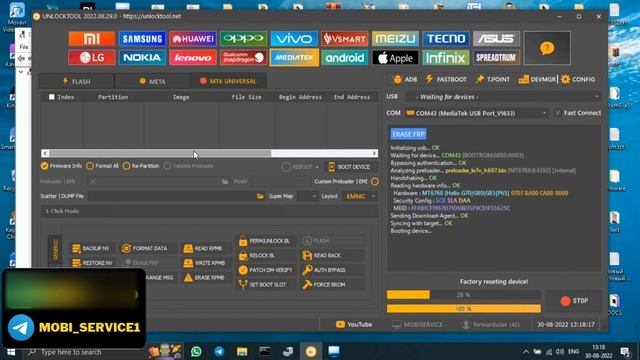This screenshot has width=640, height=360.
Task: Open the CONFIG settings
Action: point(578,80)
